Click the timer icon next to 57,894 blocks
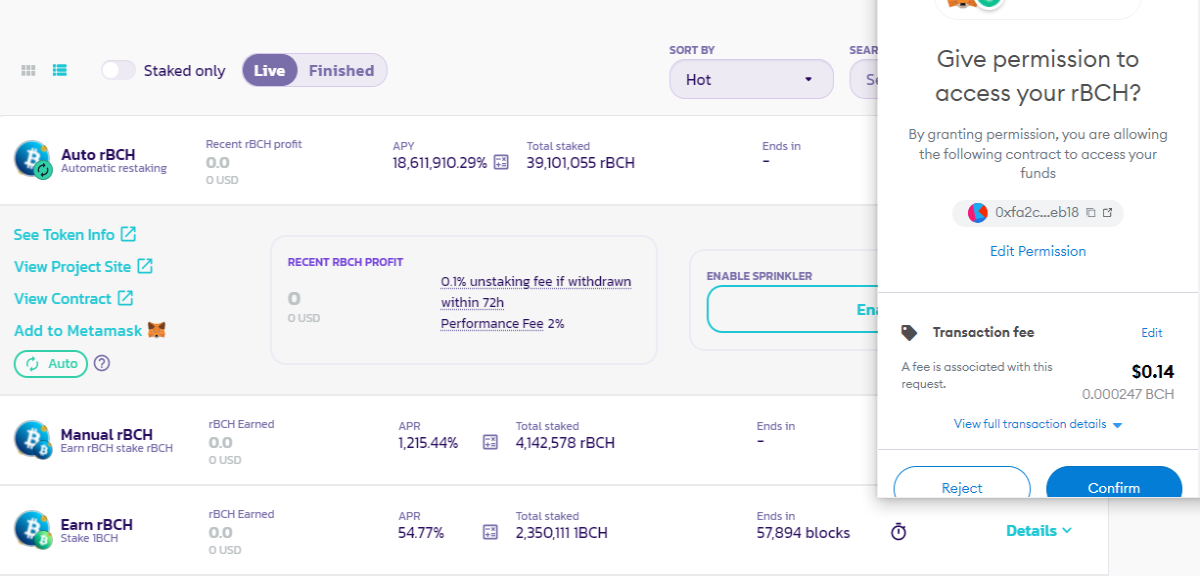The width and height of the screenshot is (1200, 576). click(898, 532)
